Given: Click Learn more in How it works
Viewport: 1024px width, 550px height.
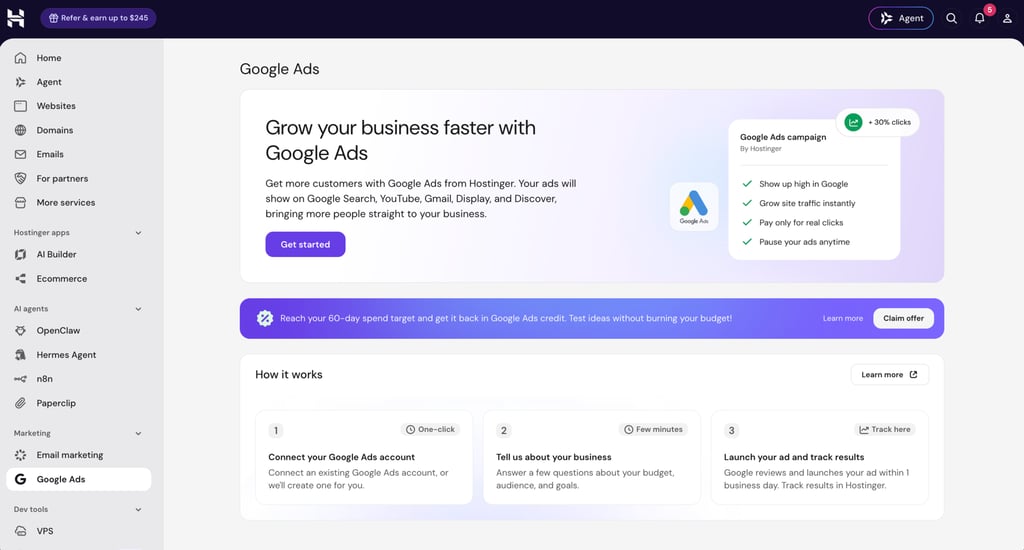Looking at the screenshot, I should (x=889, y=374).
